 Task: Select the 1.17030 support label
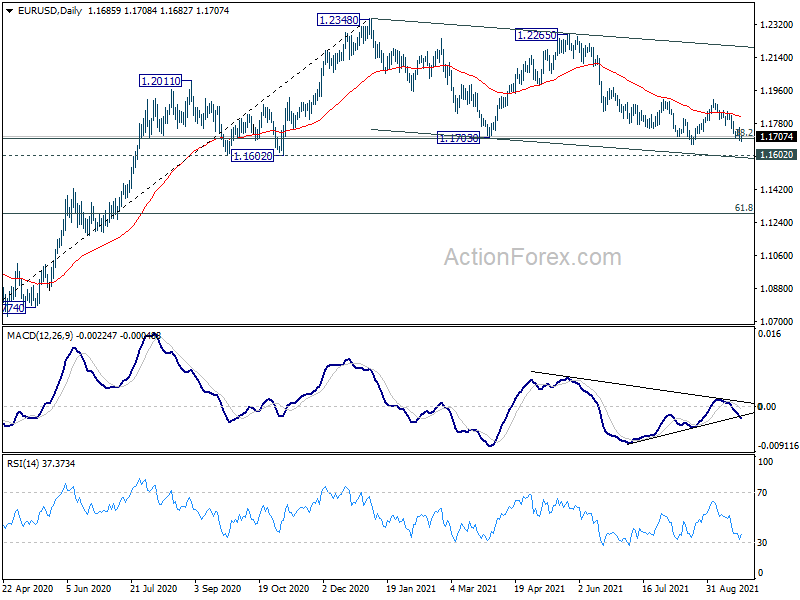coord(458,138)
